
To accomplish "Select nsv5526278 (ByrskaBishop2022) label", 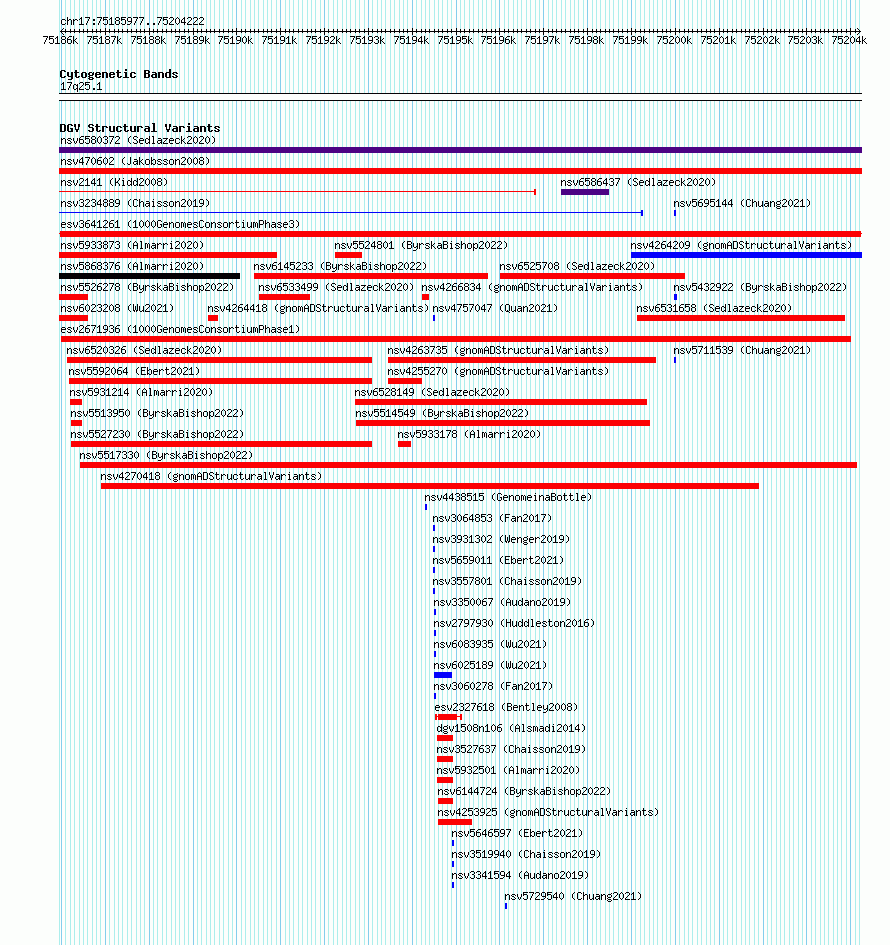I will pyautogui.click(x=147, y=287).
